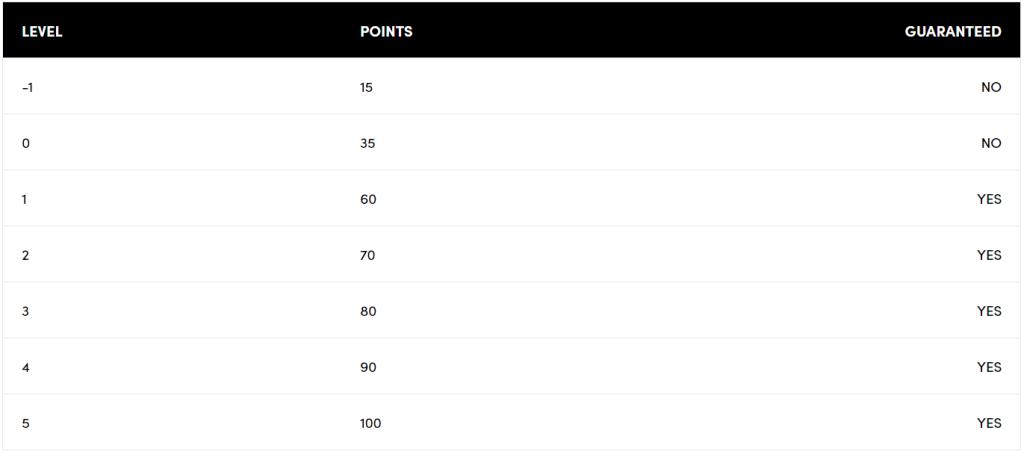Click NO in the 15-point row

(990, 88)
